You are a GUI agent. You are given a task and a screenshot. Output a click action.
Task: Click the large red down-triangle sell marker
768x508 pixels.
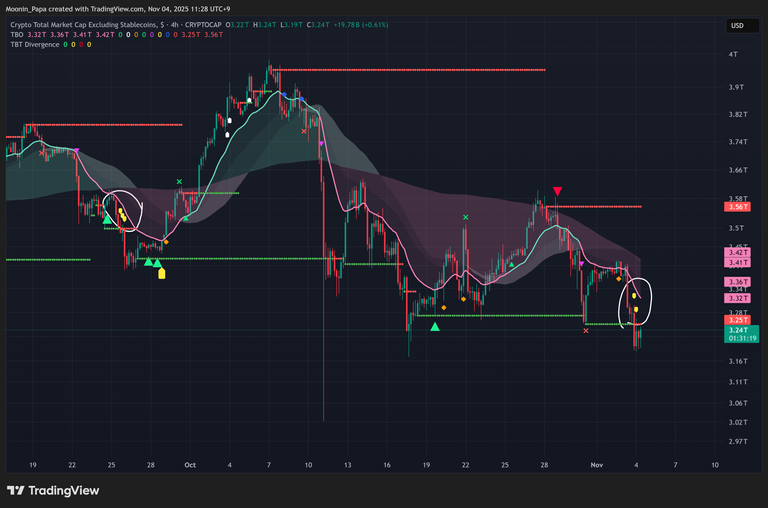(x=557, y=191)
